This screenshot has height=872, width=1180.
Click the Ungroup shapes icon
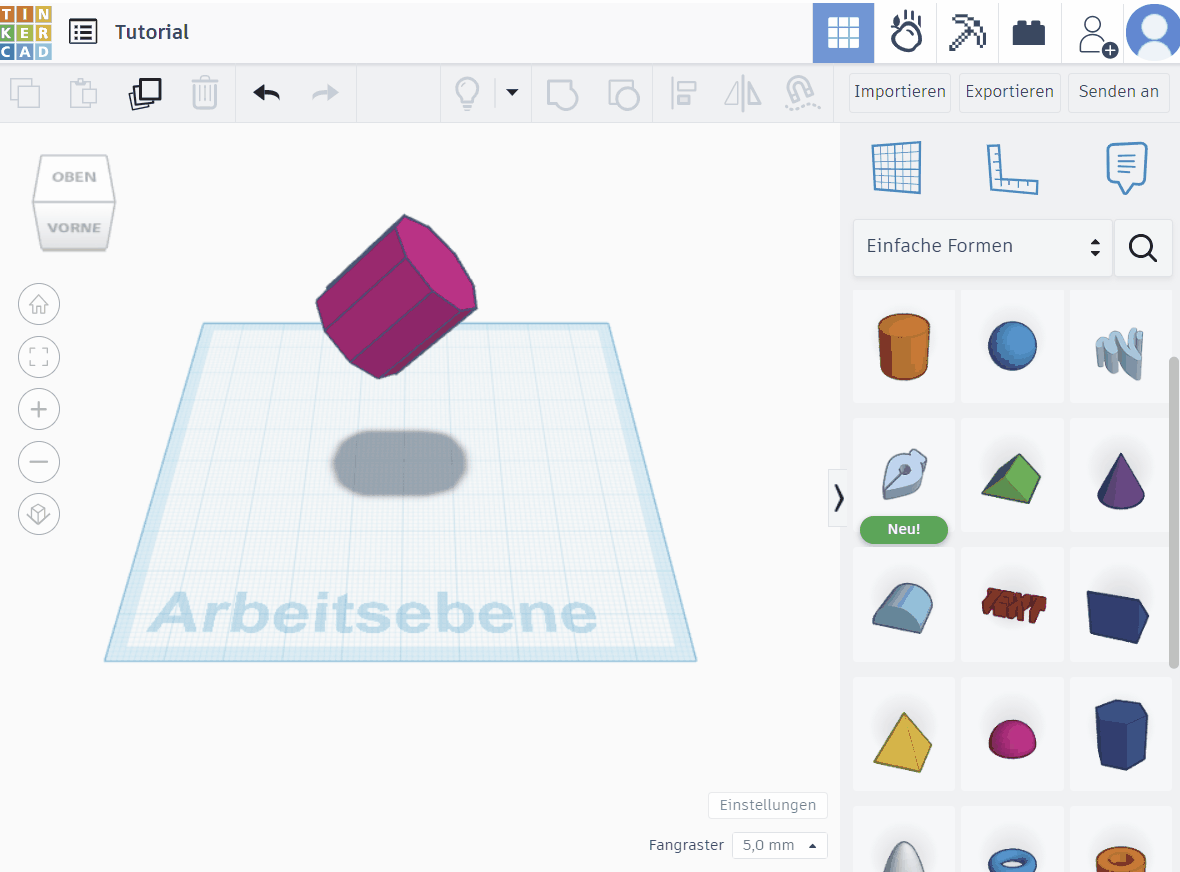click(623, 93)
